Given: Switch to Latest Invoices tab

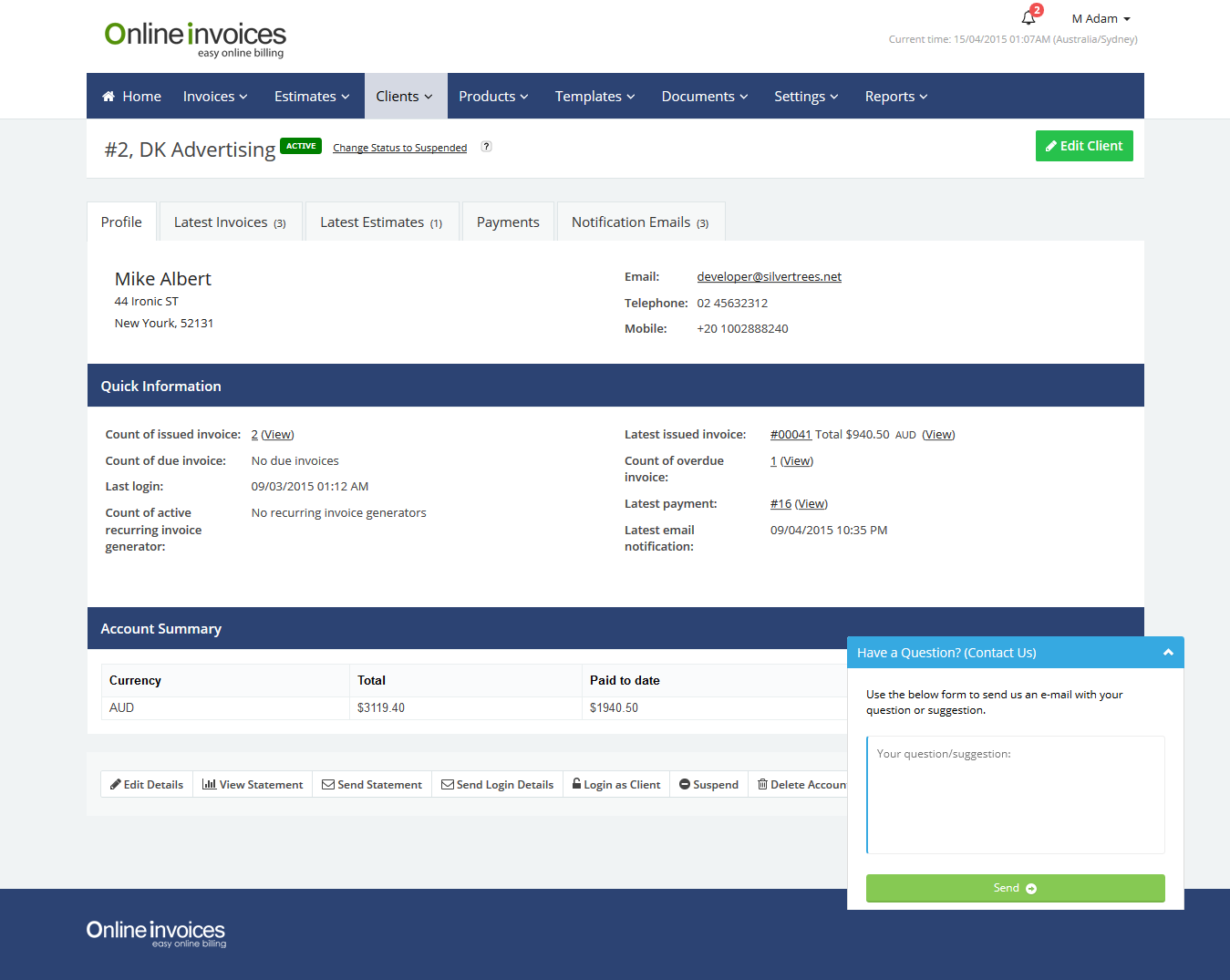Looking at the screenshot, I should coord(230,222).
